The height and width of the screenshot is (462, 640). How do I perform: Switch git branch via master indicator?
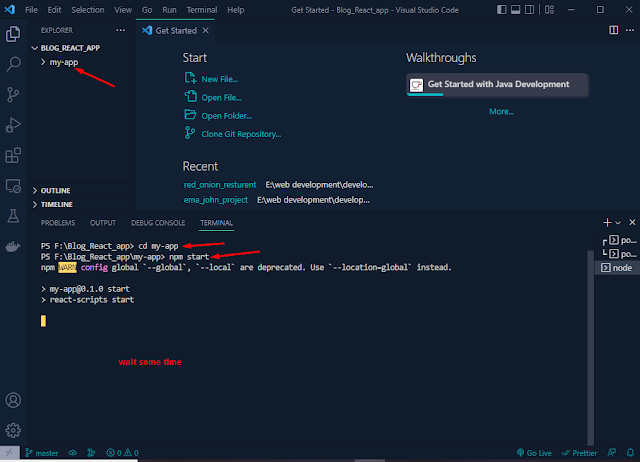42,453
